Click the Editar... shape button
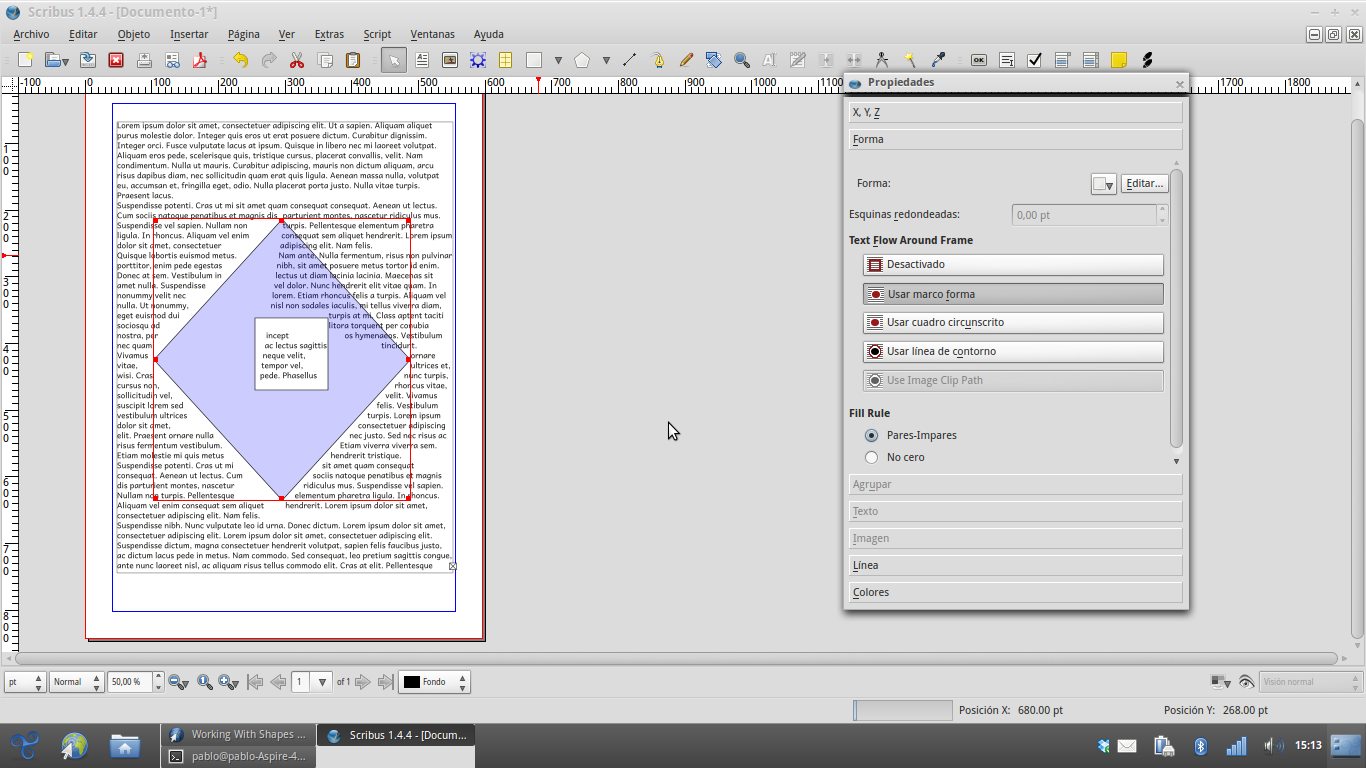1366x768 pixels. tap(1144, 184)
